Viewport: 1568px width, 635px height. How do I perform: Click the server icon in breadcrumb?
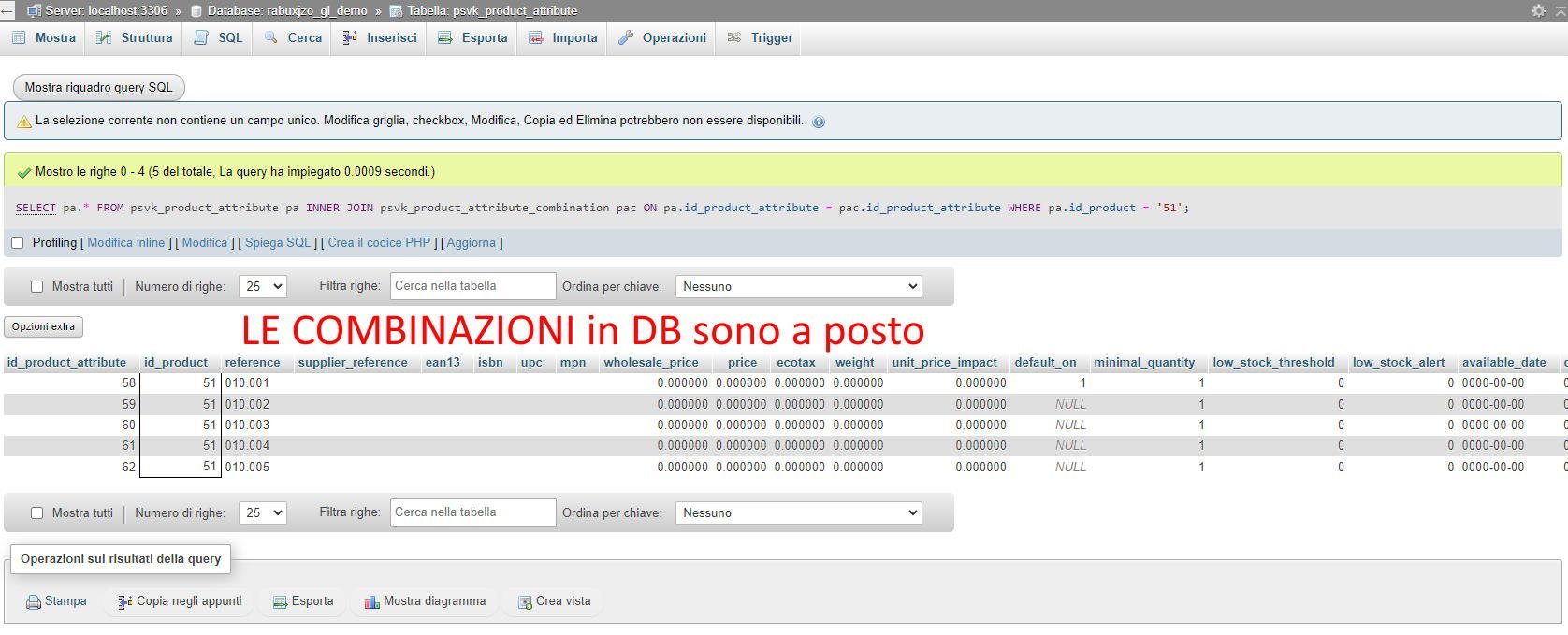coord(35,11)
